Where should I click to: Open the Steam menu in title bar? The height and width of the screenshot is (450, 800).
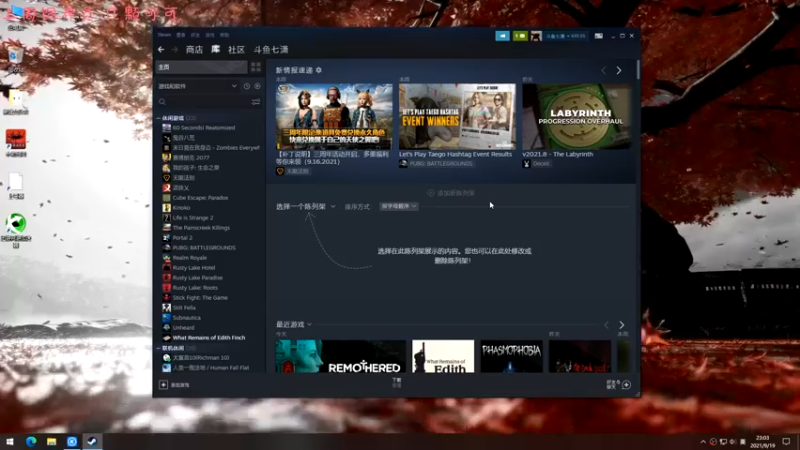(x=164, y=35)
